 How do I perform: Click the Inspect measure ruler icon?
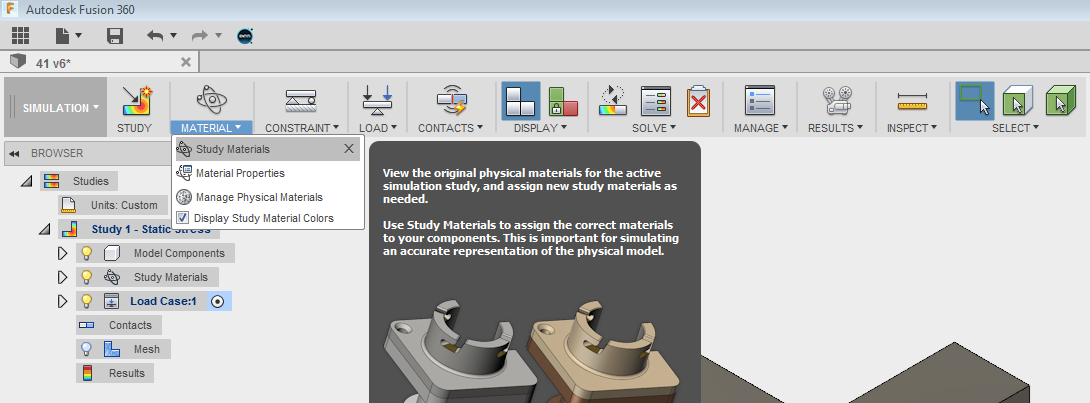[x=912, y=102]
